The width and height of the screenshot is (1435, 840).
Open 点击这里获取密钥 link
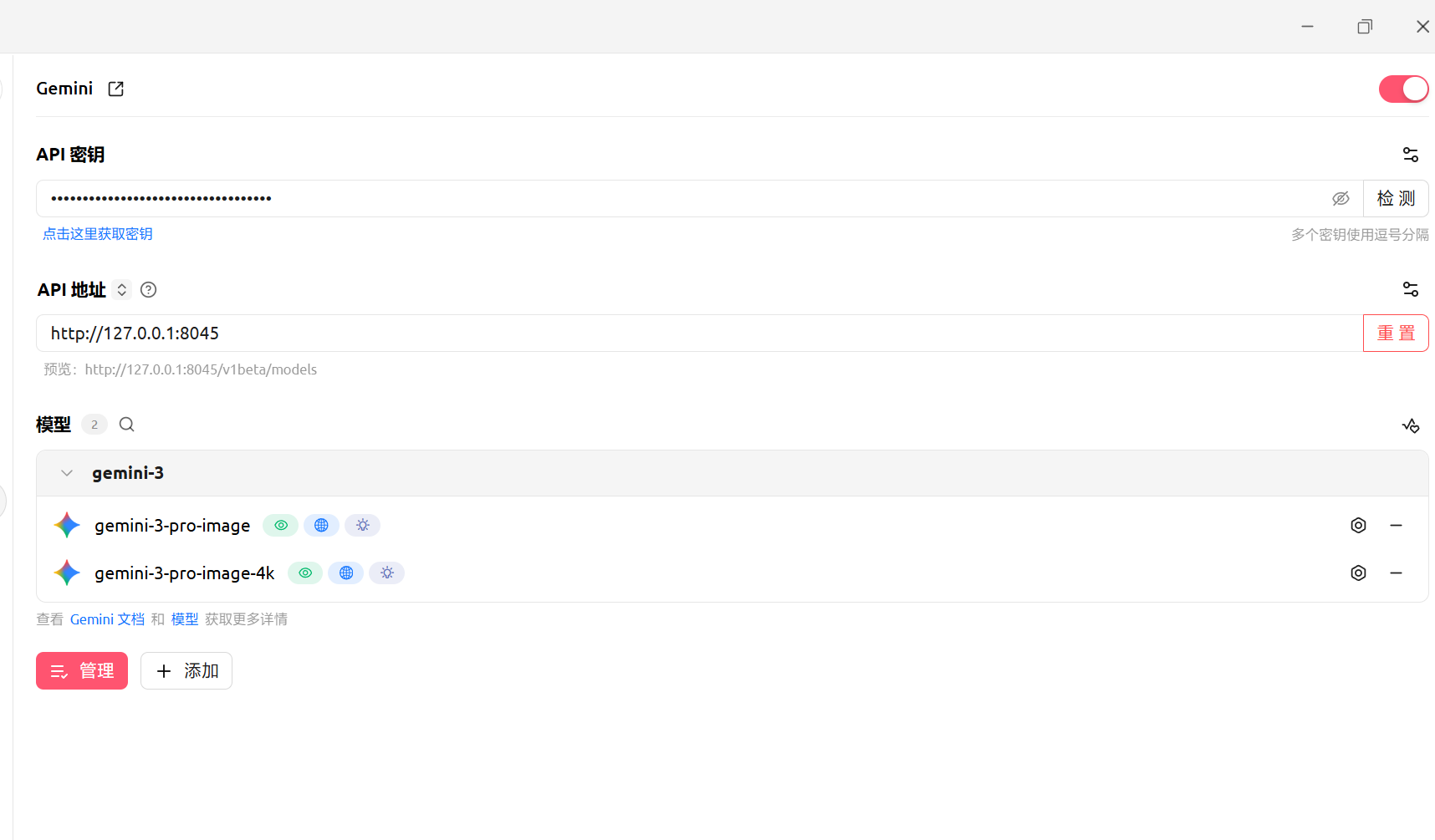[98, 234]
